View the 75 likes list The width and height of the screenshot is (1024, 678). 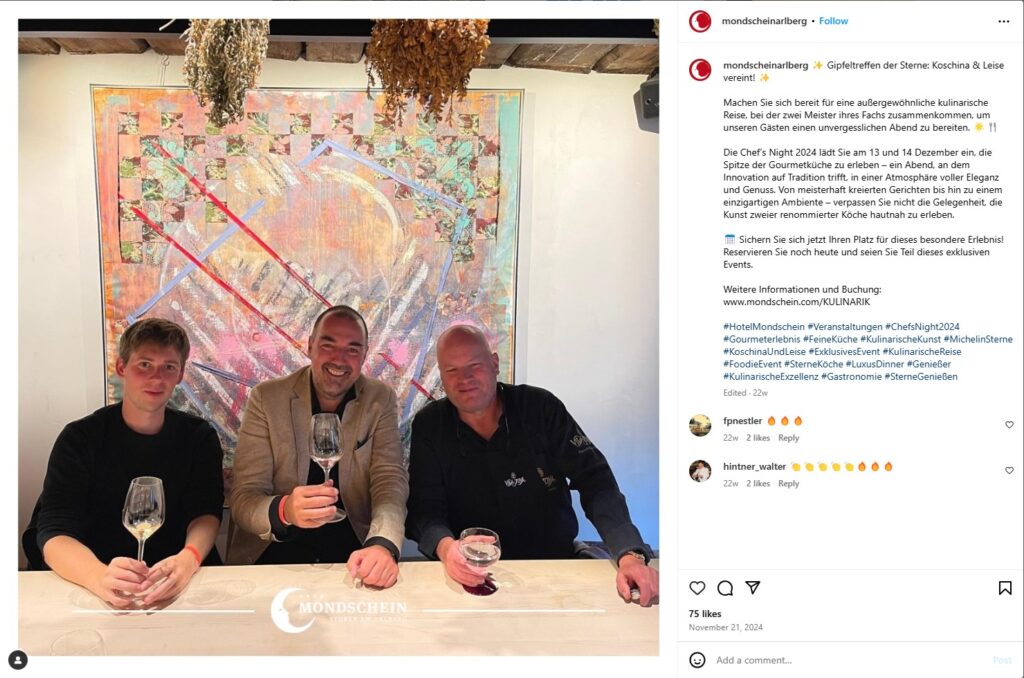click(705, 614)
